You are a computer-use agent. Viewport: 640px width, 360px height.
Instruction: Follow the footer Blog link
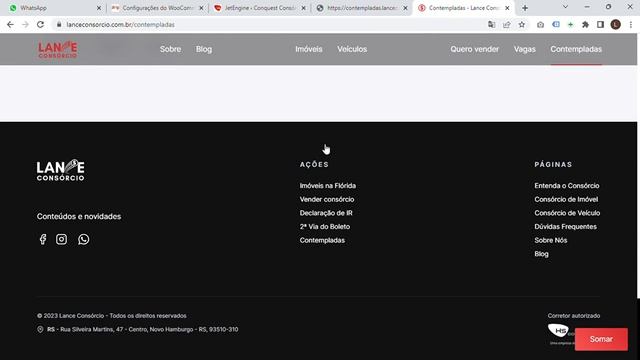[542, 254]
